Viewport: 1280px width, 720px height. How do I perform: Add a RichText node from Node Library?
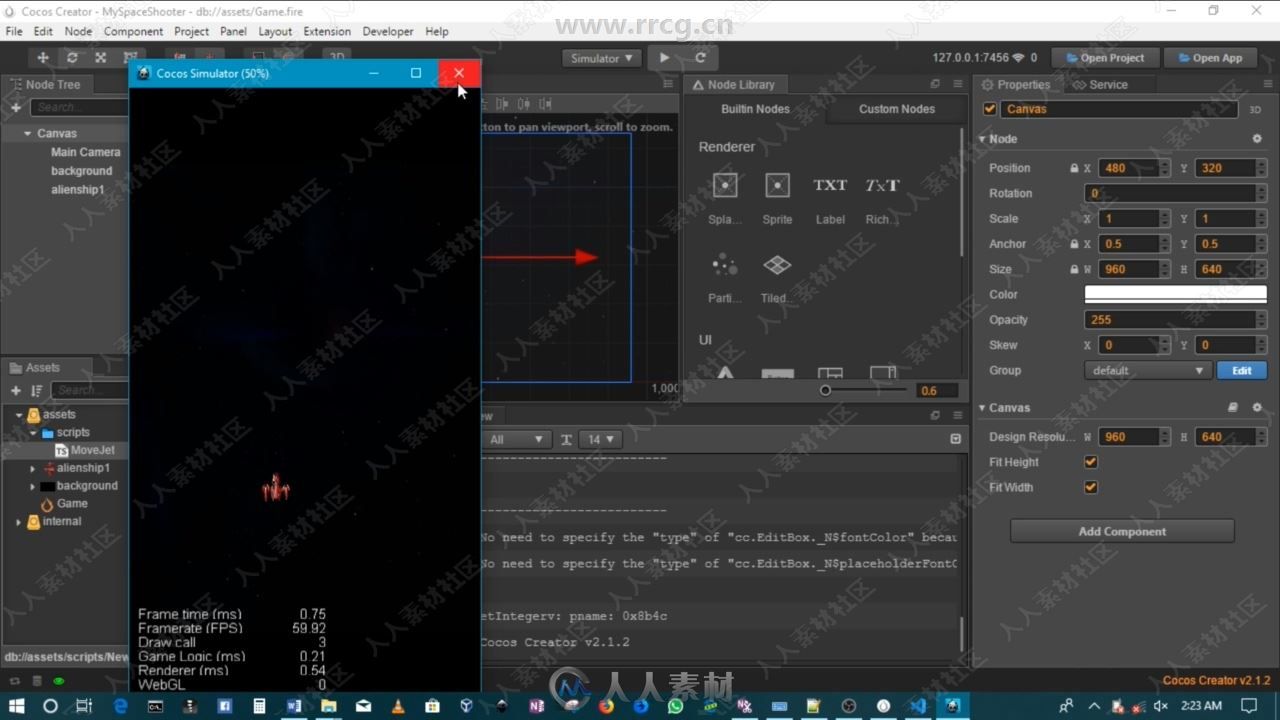(882, 197)
